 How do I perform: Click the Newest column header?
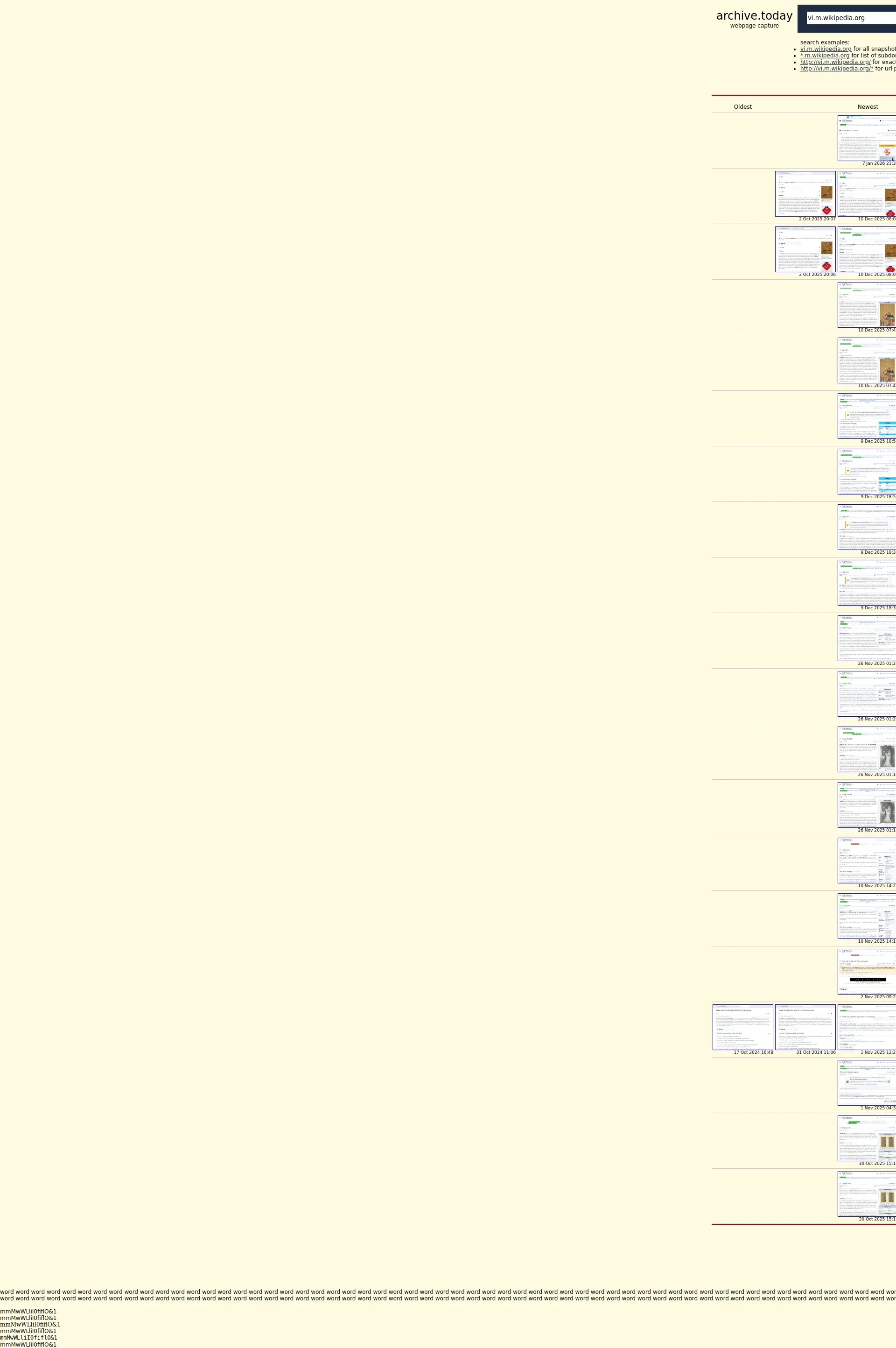(x=867, y=107)
